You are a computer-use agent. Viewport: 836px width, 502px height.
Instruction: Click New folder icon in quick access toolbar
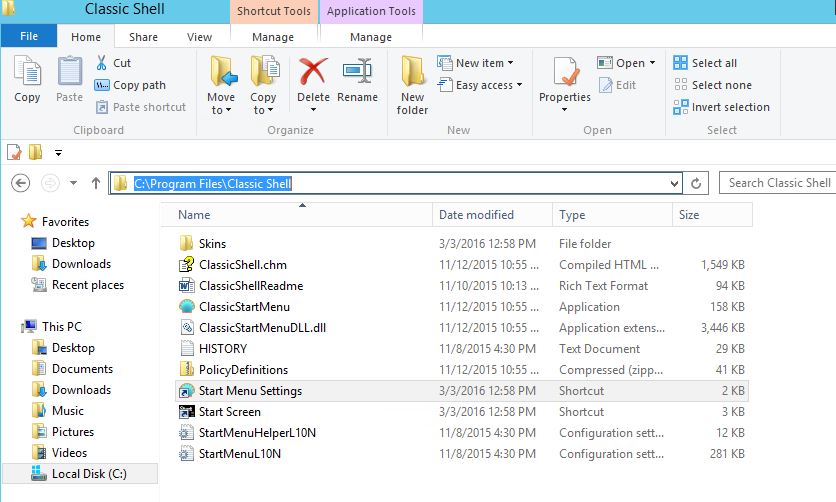click(35, 152)
